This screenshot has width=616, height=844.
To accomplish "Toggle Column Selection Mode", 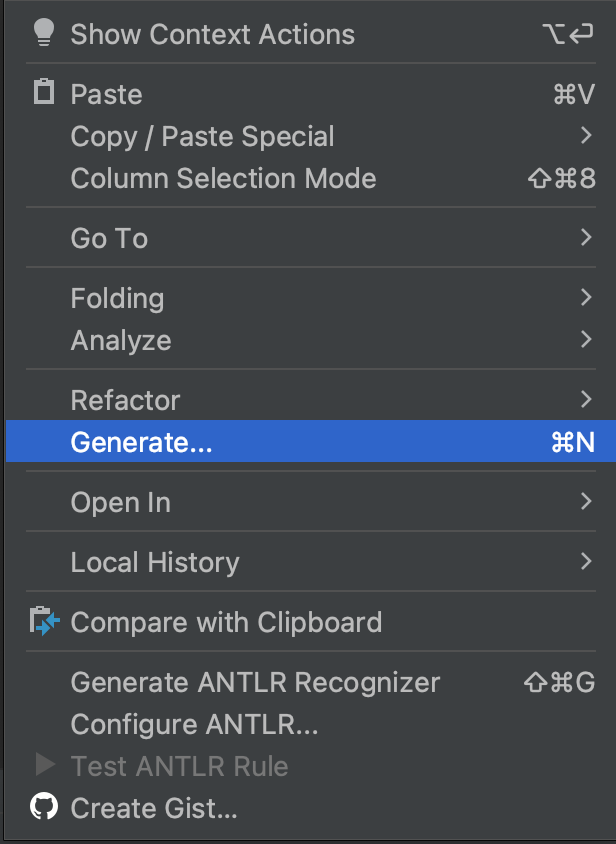I will pyautogui.click(x=223, y=179).
